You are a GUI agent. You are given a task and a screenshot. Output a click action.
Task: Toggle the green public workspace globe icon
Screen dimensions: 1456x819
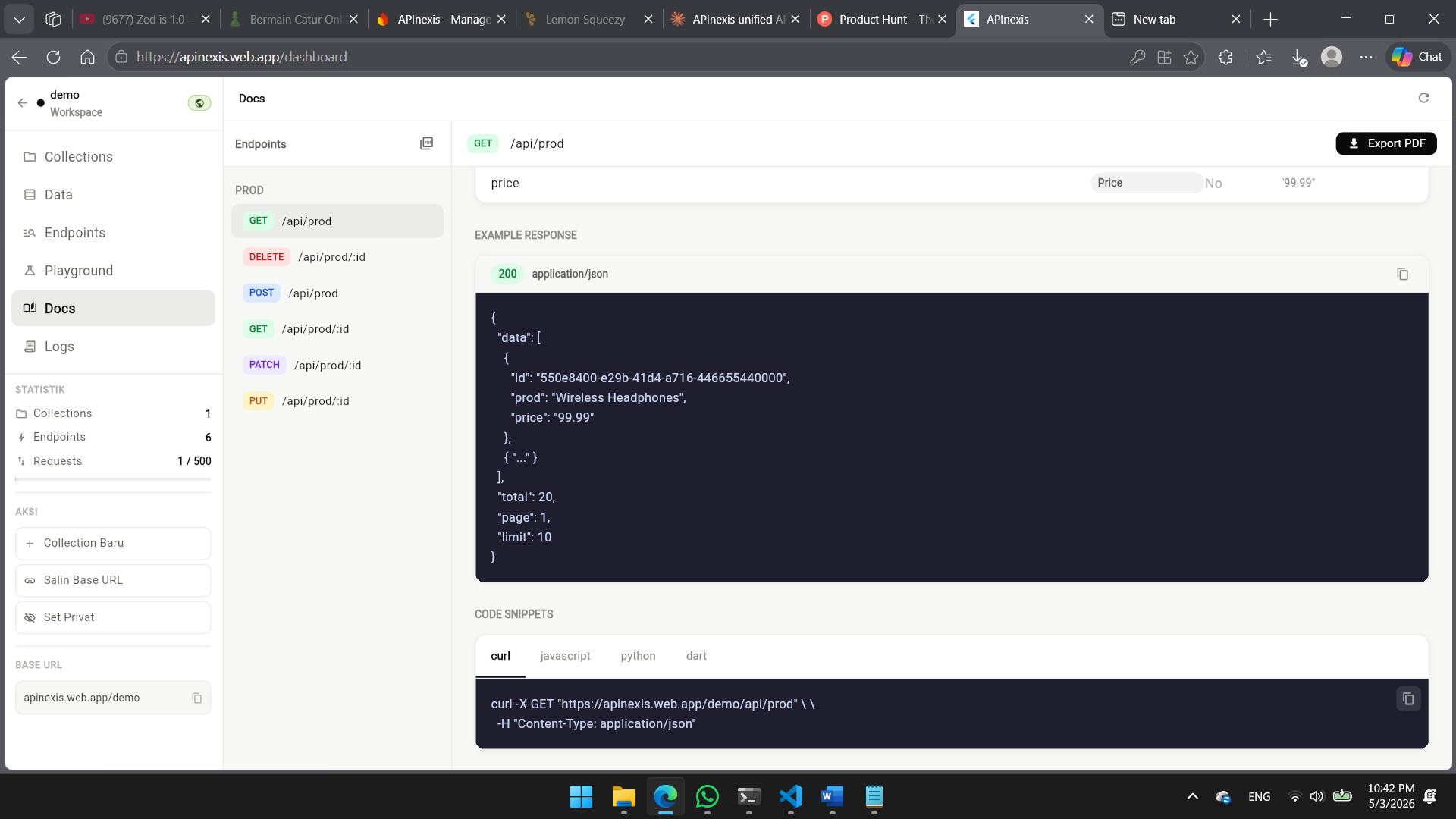point(199,103)
